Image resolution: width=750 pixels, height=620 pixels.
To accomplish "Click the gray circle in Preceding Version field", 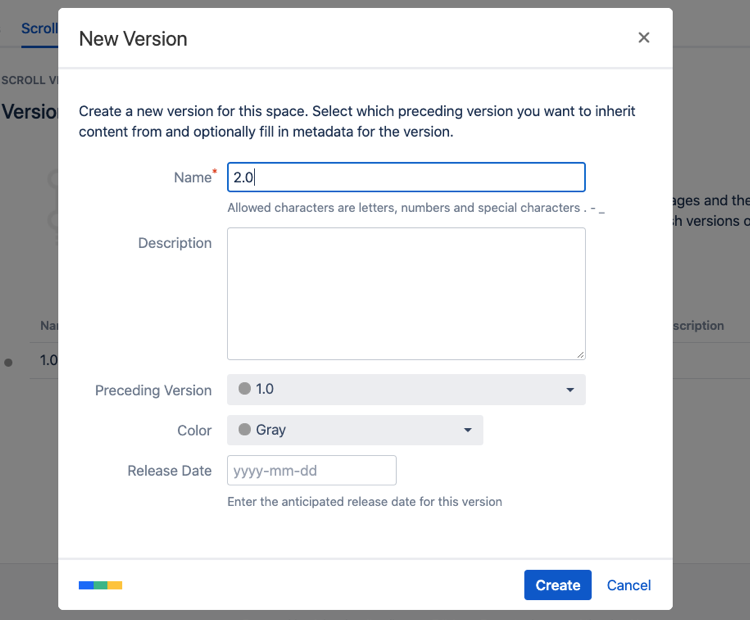I will [244, 390].
